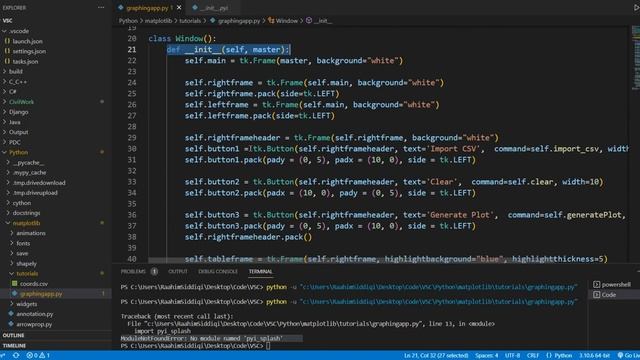
Task: Select the TERMINAL panel tab
Action: pos(260,271)
